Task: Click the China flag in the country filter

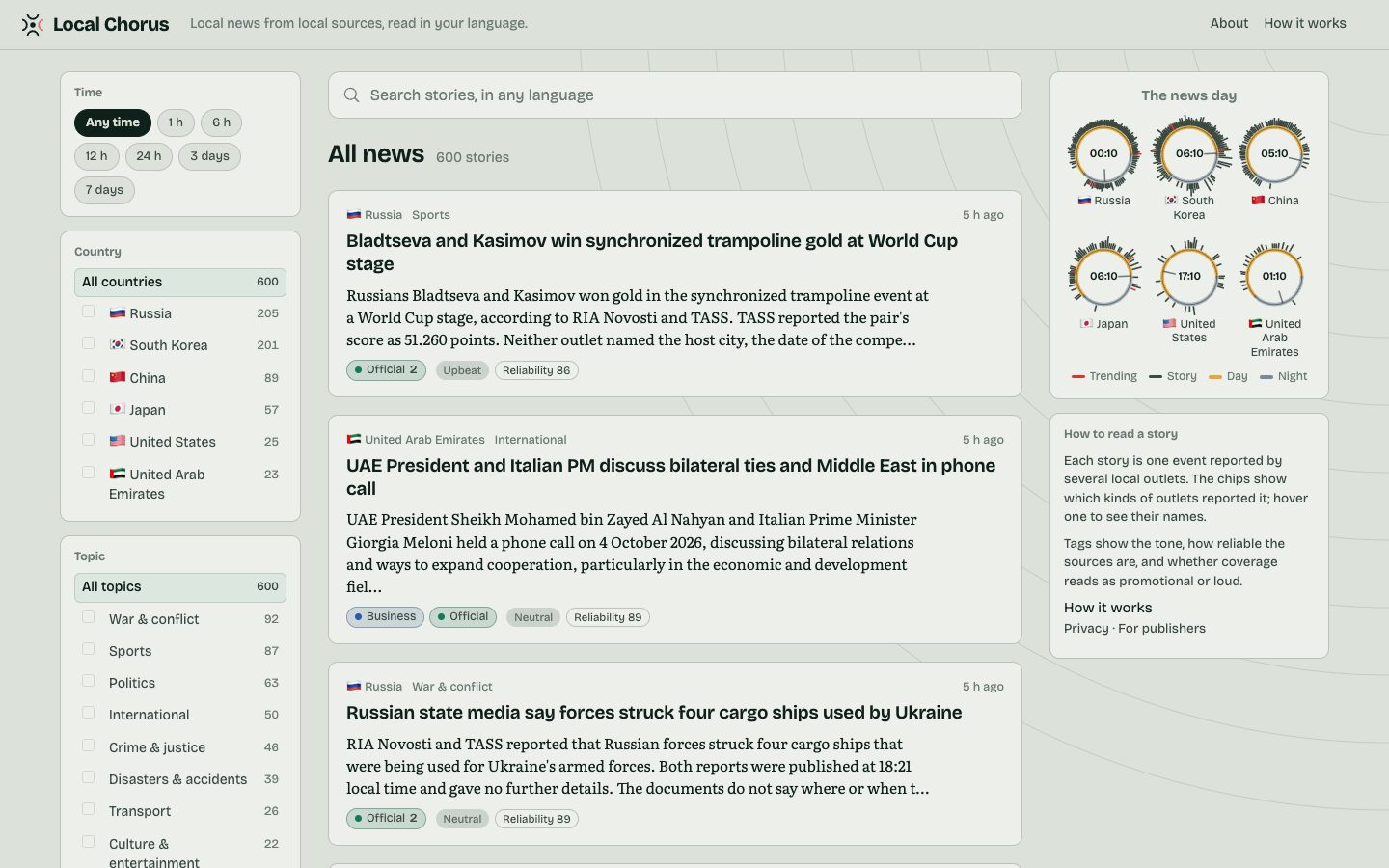Action: coord(118,378)
